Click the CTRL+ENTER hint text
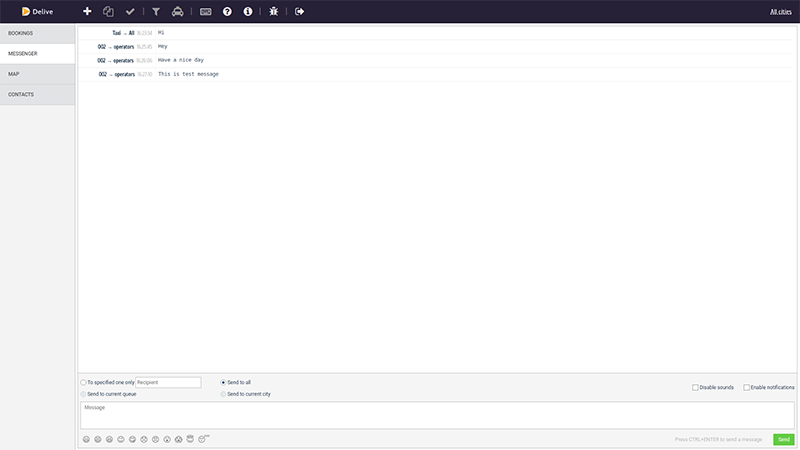The height and width of the screenshot is (450, 800). point(718,439)
